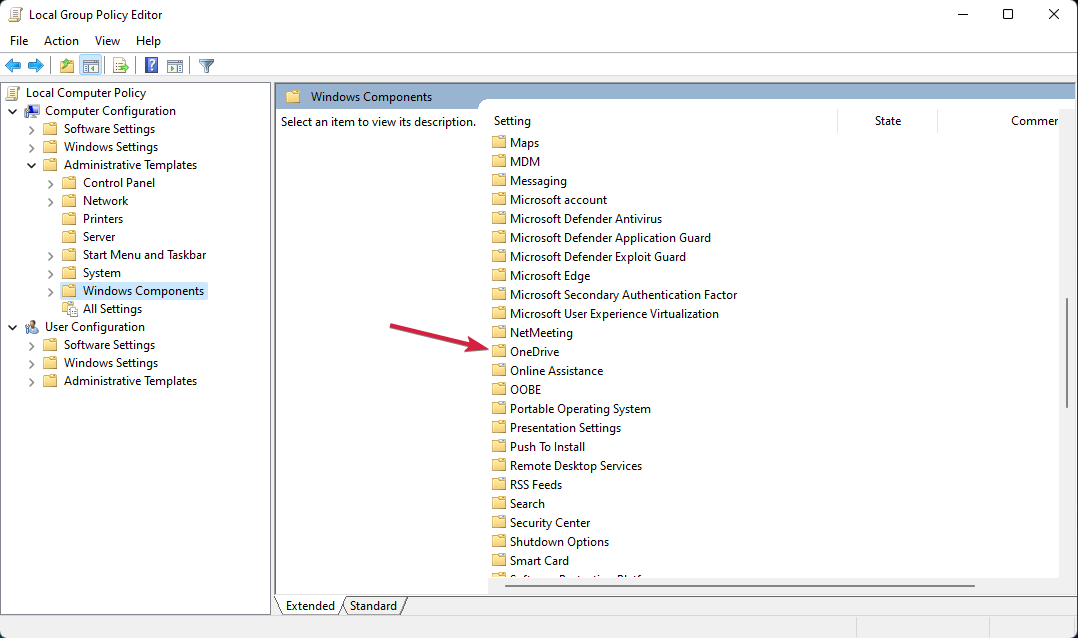Select Microsoft Secondary Authentication Factor folder

(x=623, y=294)
